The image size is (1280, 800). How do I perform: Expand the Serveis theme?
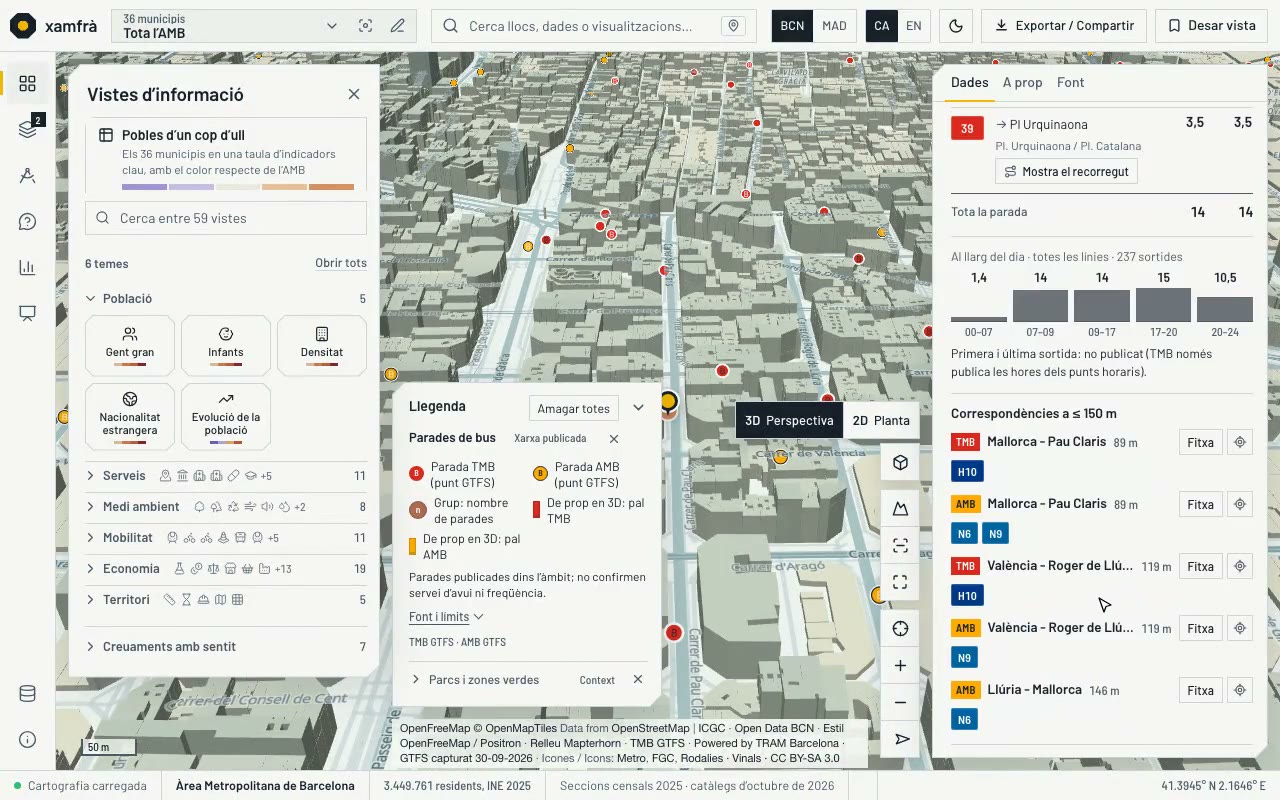coord(226,476)
